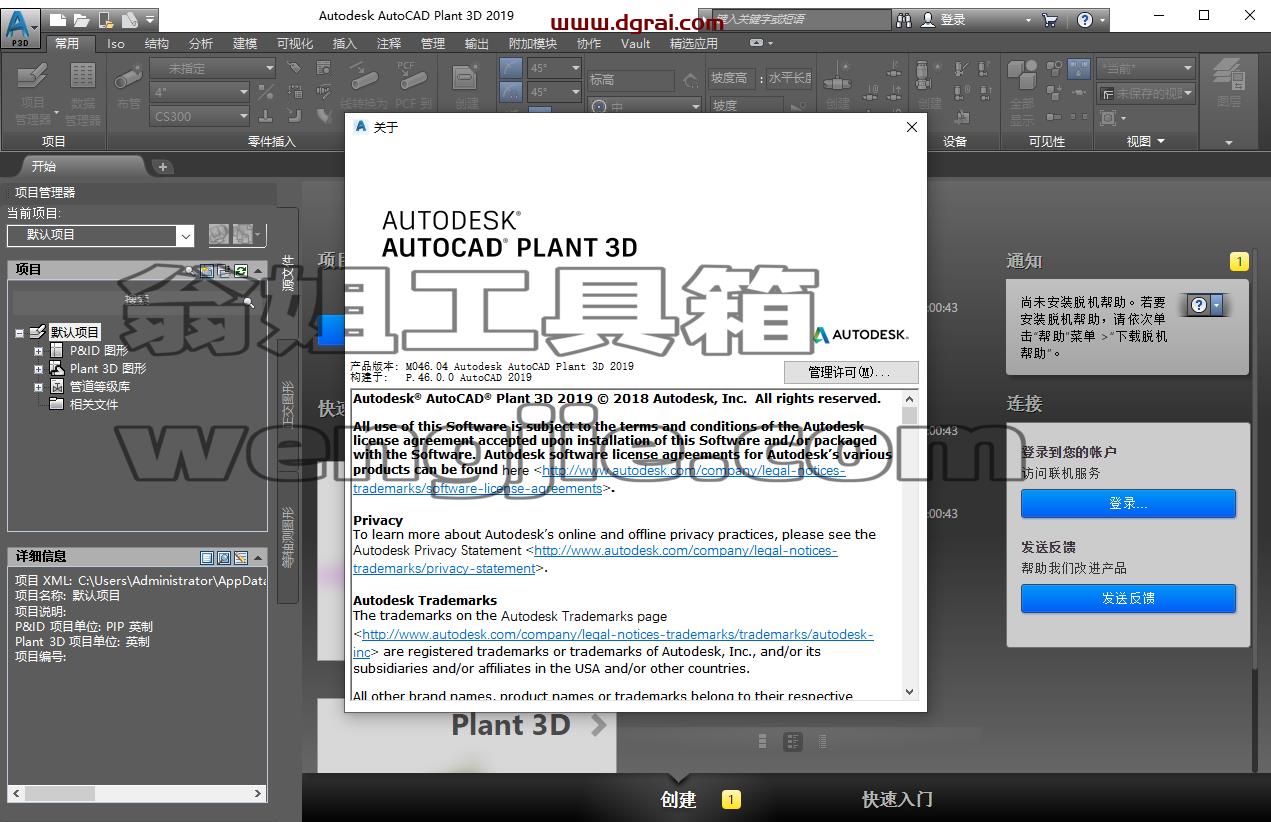Collapse the 默认项目 root tree node
Image resolution: width=1271 pixels, height=822 pixels.
point(20,333)
